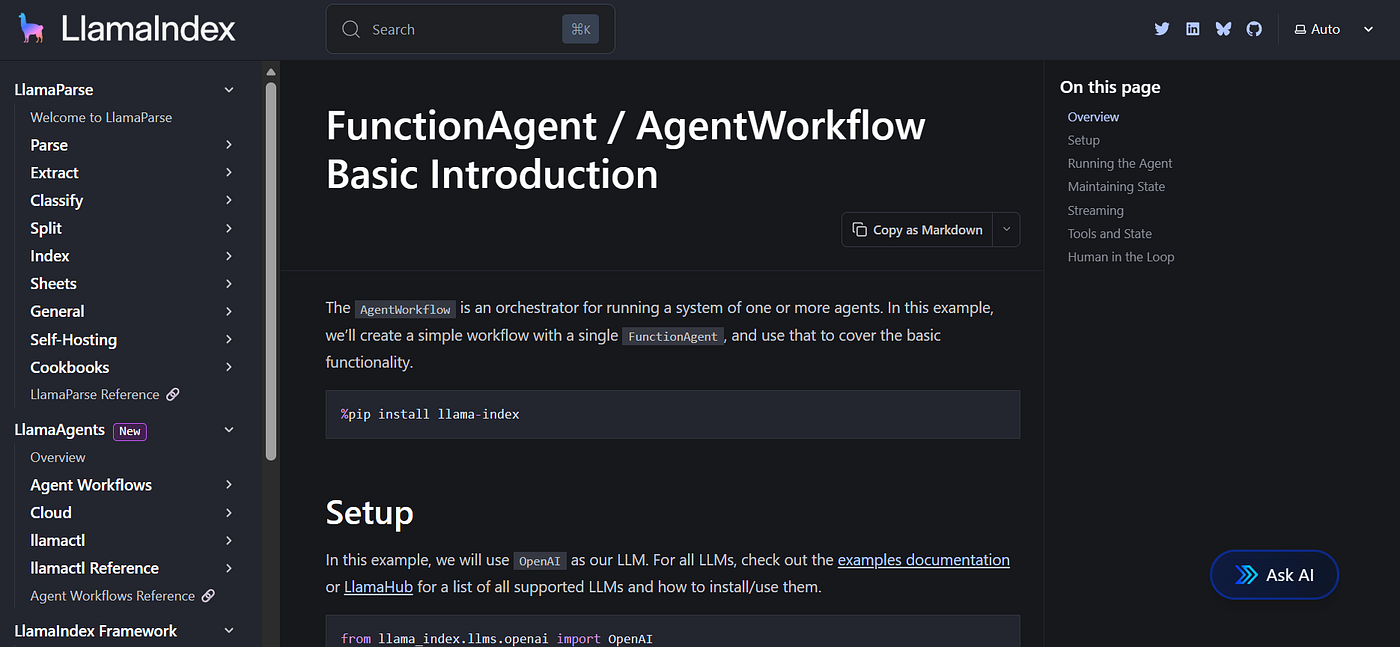Click the LlamaIndex llama logo
This screenshot has width=1400, height=647.
click(31, 28)
